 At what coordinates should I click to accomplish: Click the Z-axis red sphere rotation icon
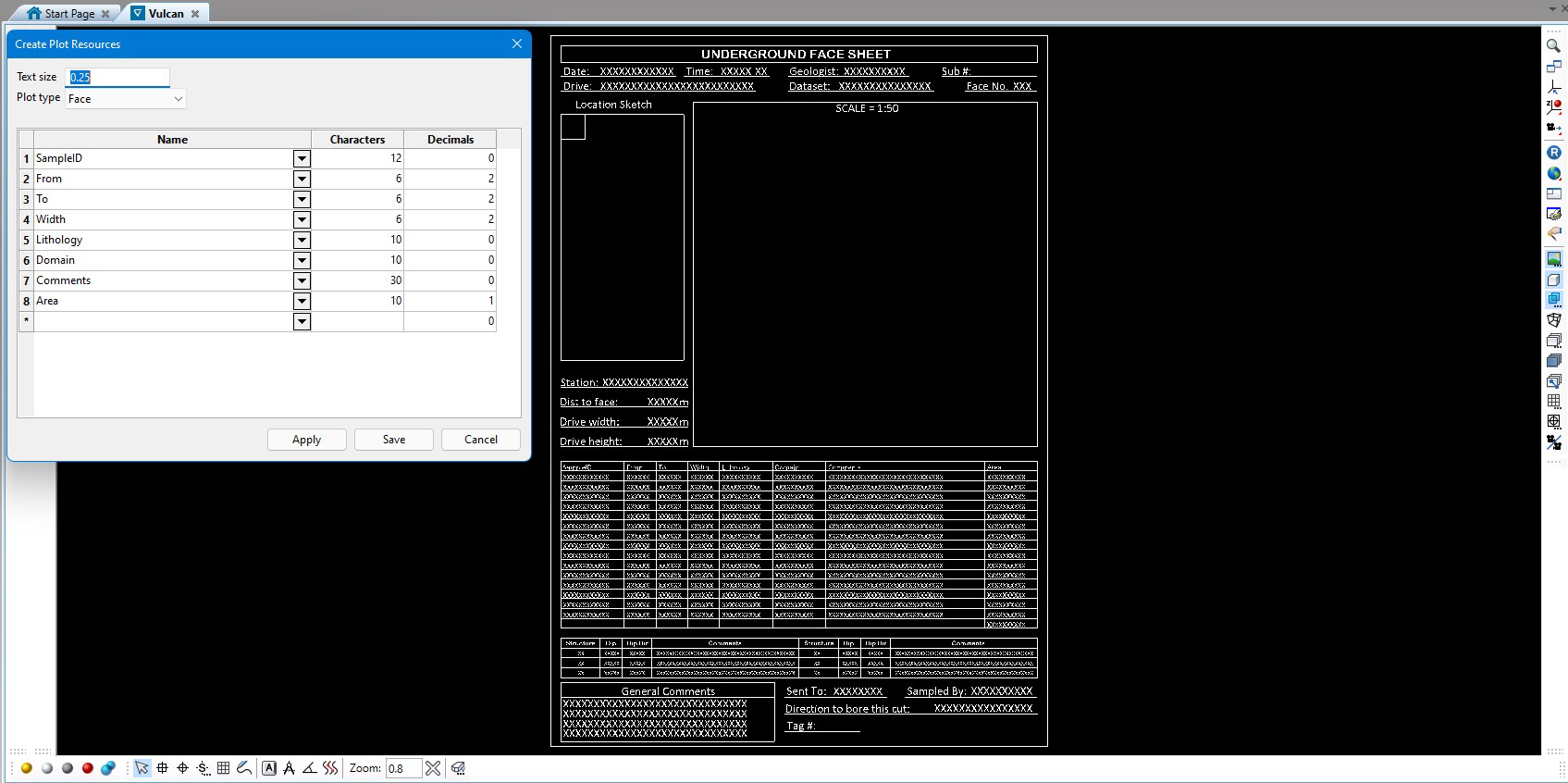(1554, 107)
